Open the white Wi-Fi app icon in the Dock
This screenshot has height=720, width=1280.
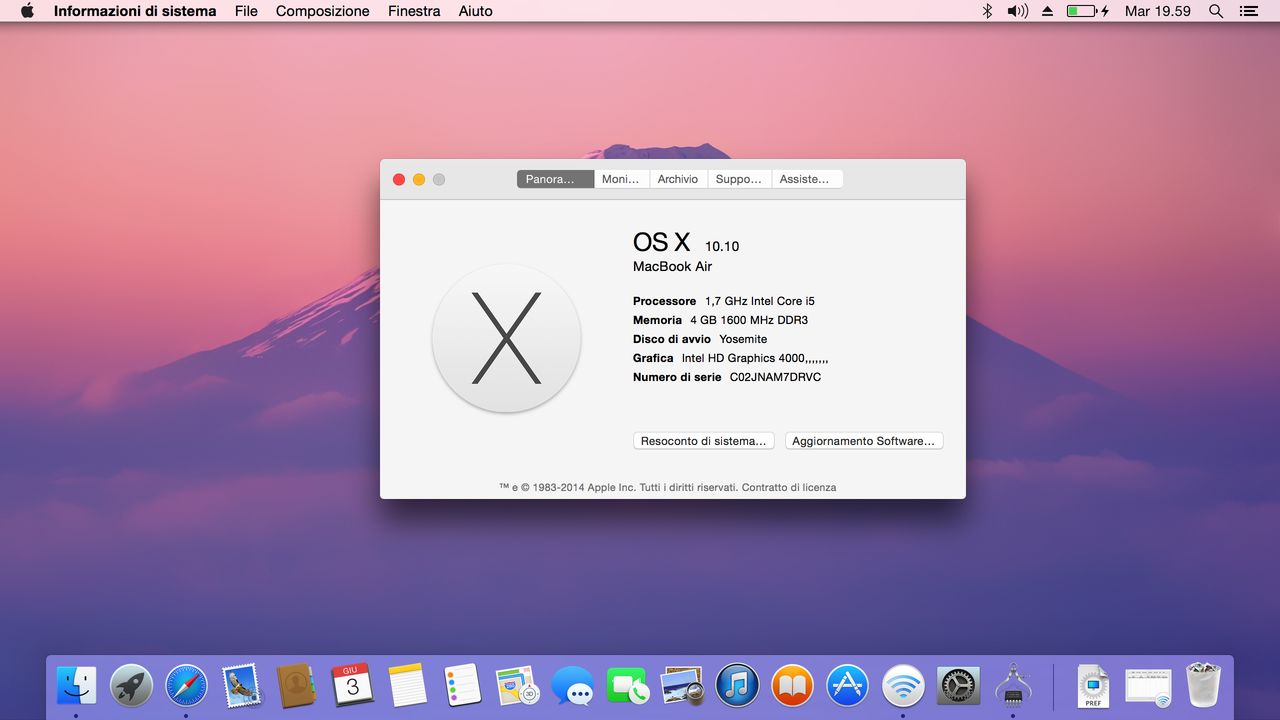point(903,686)
